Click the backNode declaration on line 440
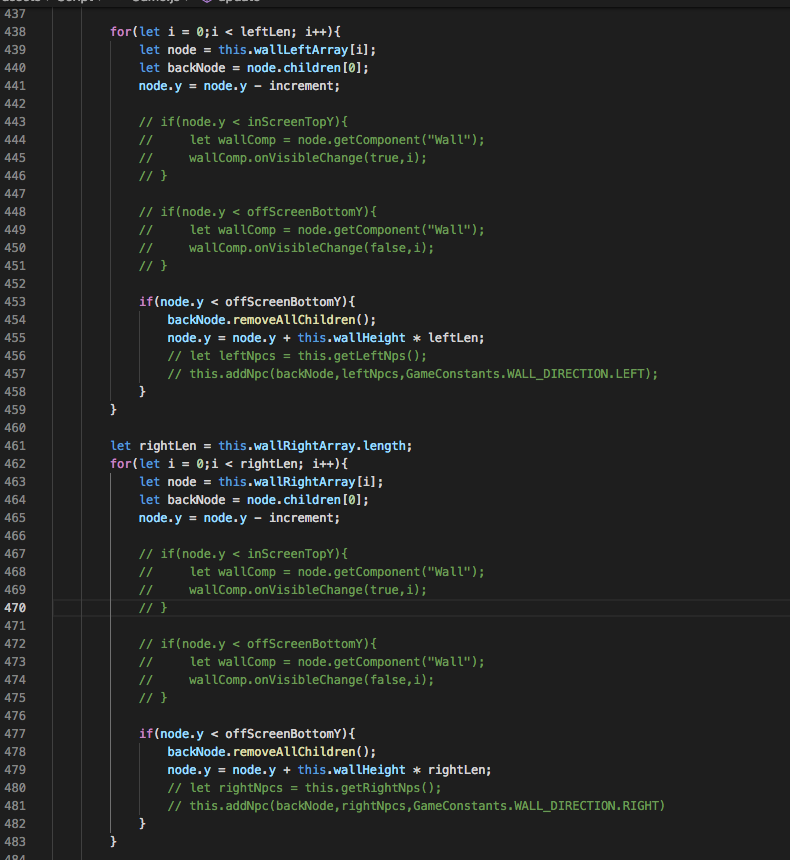The image size is (790, 860). [x=253, y=68]
